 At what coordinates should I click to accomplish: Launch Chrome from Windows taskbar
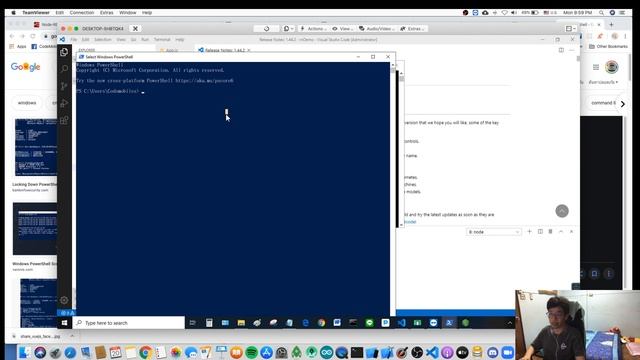(x=322, y=323)
